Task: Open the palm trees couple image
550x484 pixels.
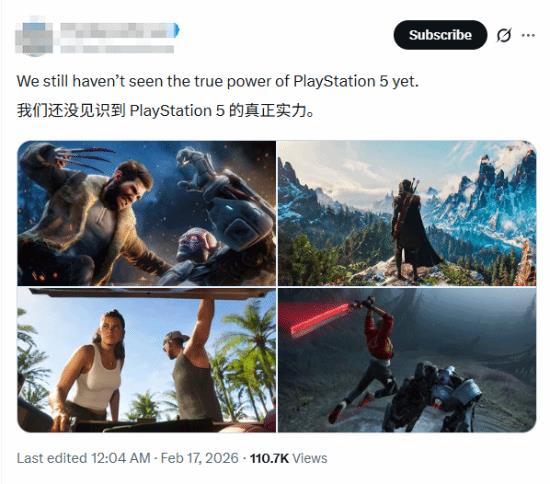Action: point(147,360)
